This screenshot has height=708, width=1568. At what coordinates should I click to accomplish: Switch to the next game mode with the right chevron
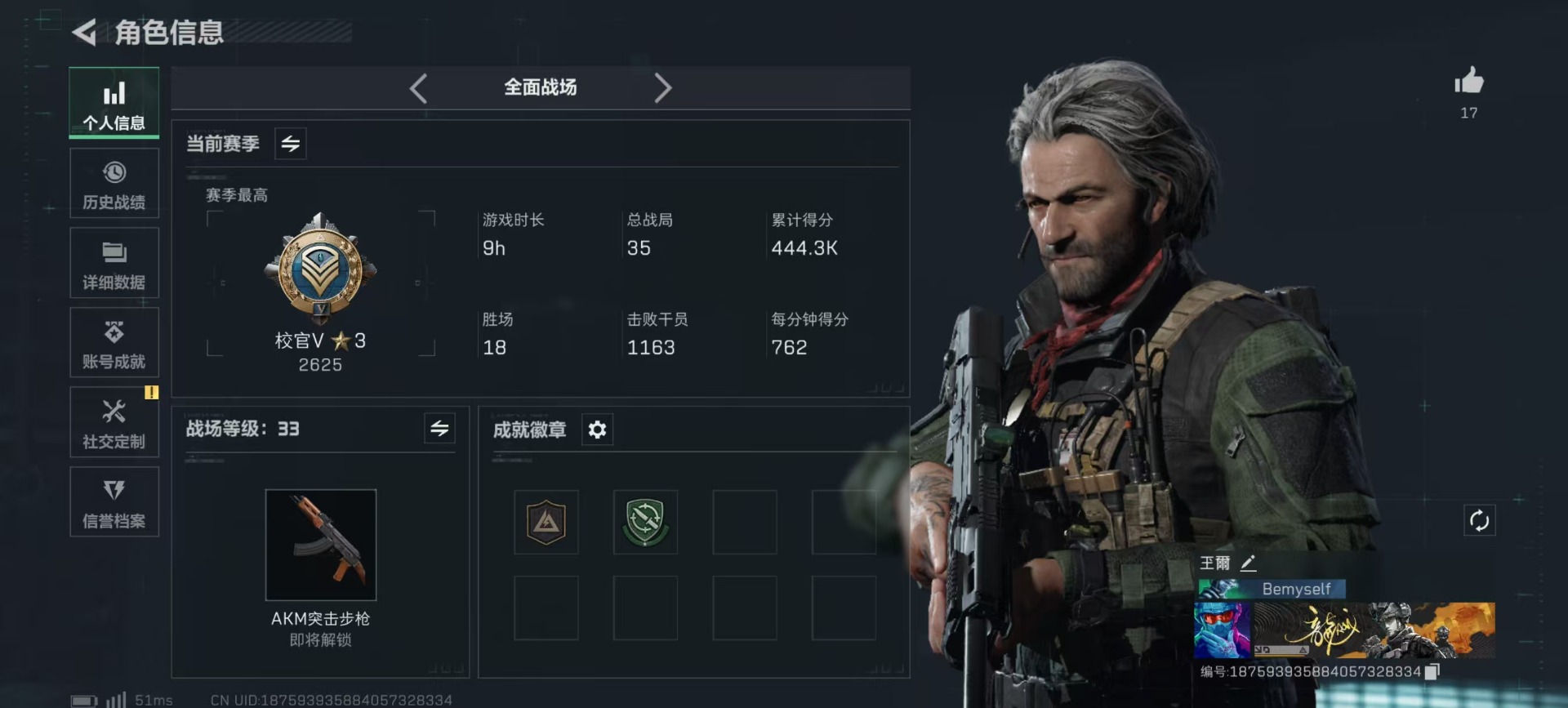(662, 87)
